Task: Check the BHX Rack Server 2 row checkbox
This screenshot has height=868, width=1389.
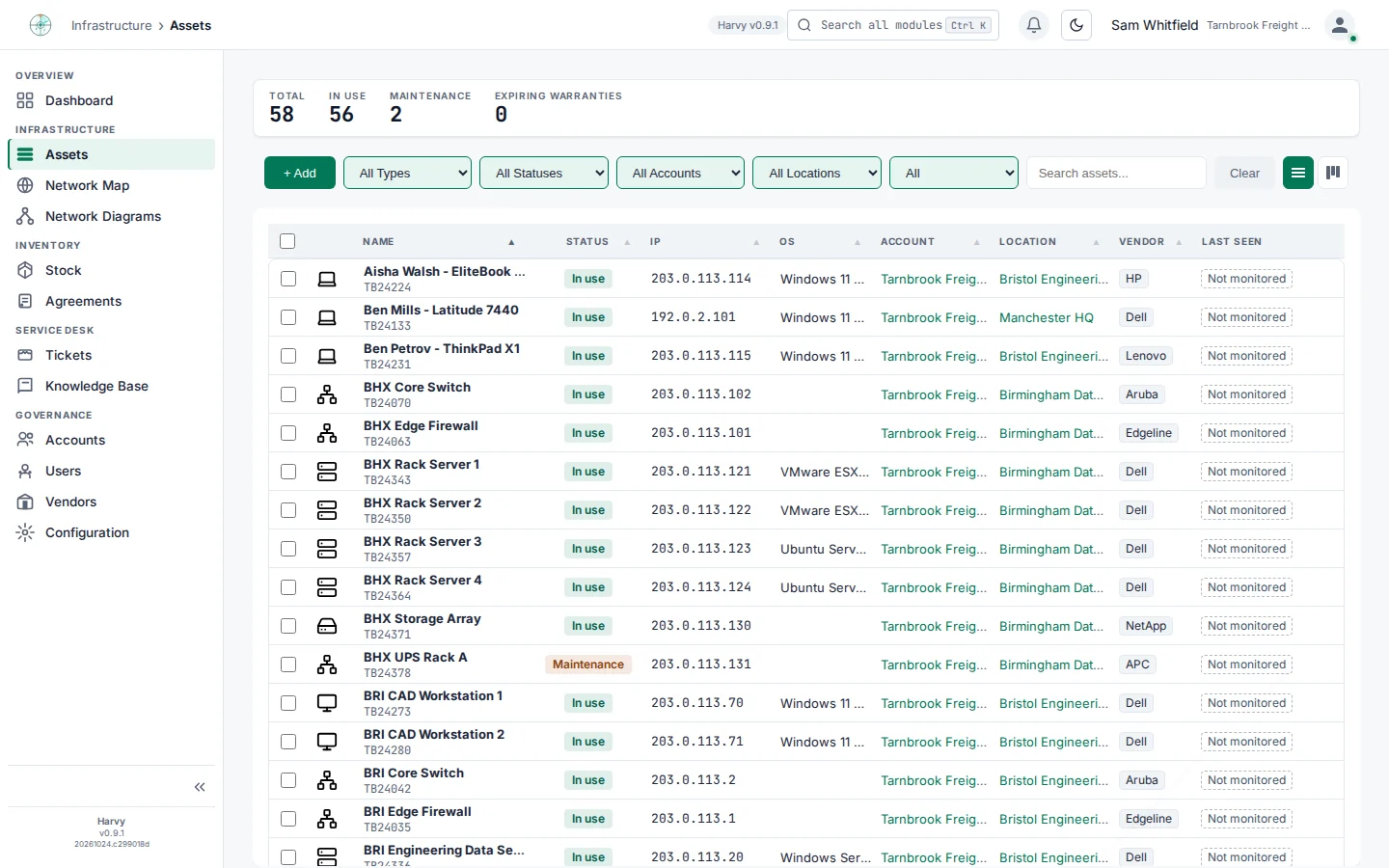Action: 288,510
